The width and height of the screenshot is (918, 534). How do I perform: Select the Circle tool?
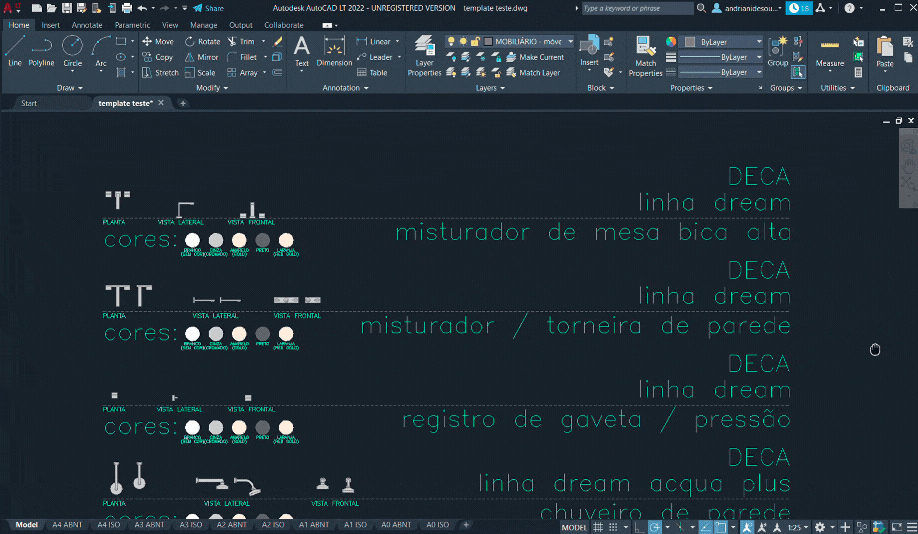pos(73,51)
